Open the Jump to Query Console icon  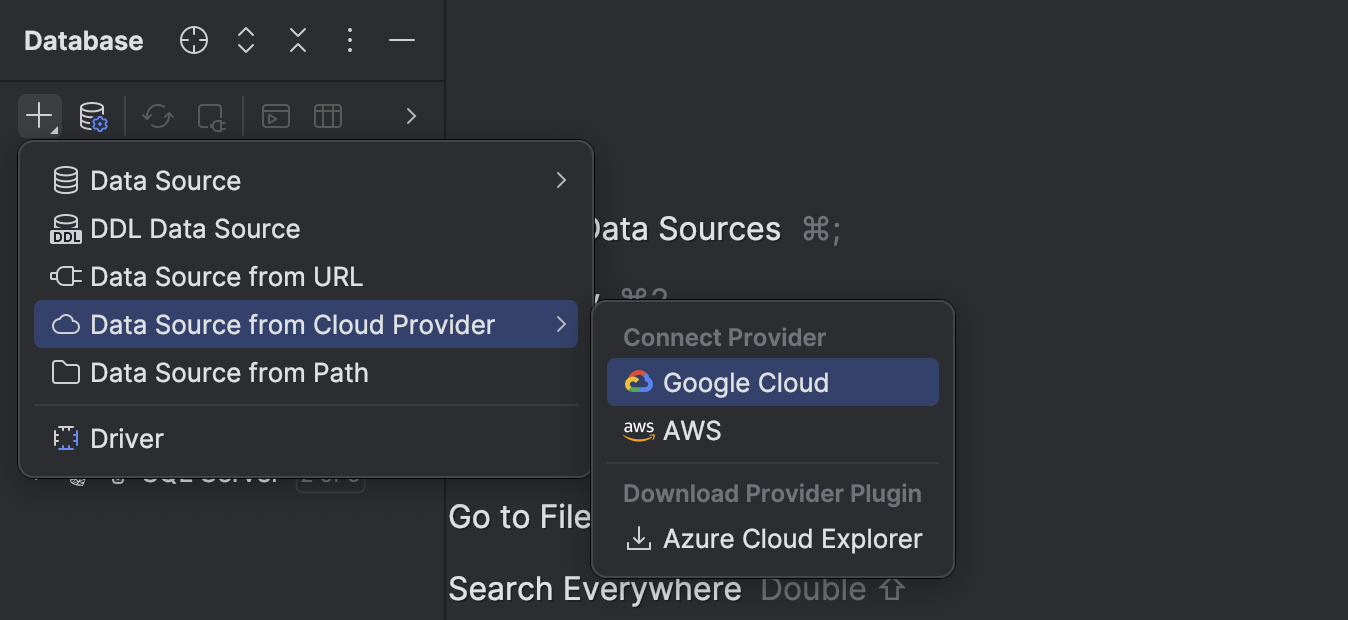[x=276, y=116]
